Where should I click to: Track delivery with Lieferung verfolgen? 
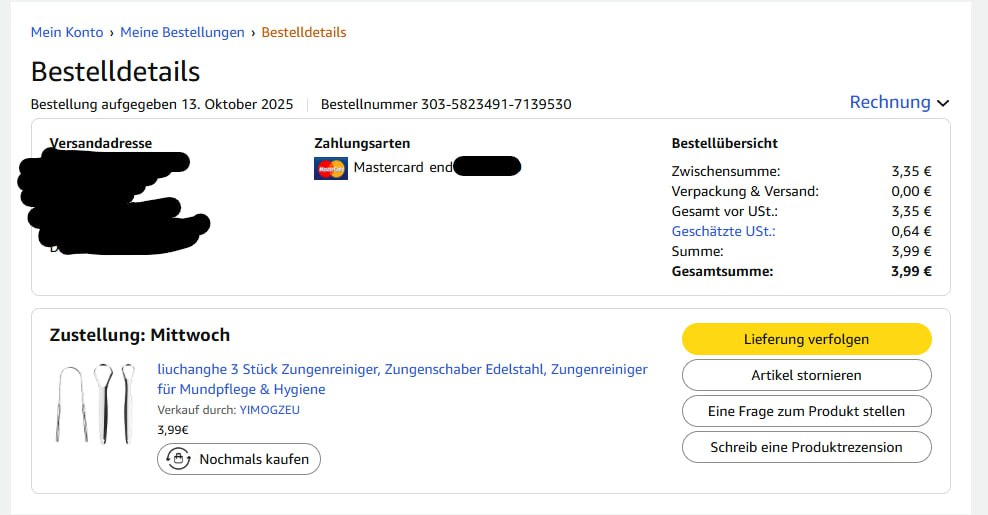click(807, 339)
